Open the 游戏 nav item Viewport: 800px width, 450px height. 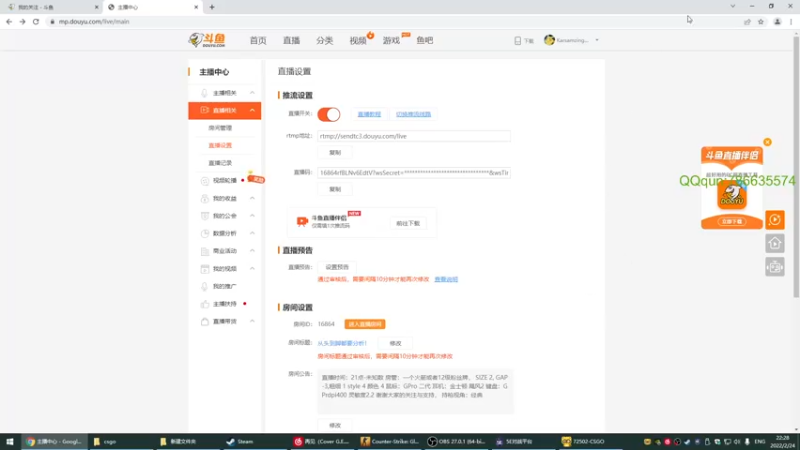pos(391,40)
